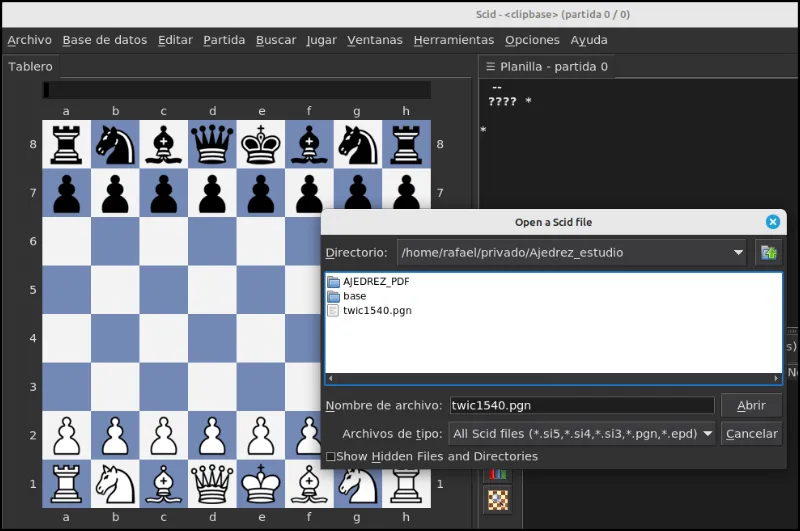Open the Ventanas menu
This screenshot has height=531, width=800.
pyautogui.click(x=375, y=40)
